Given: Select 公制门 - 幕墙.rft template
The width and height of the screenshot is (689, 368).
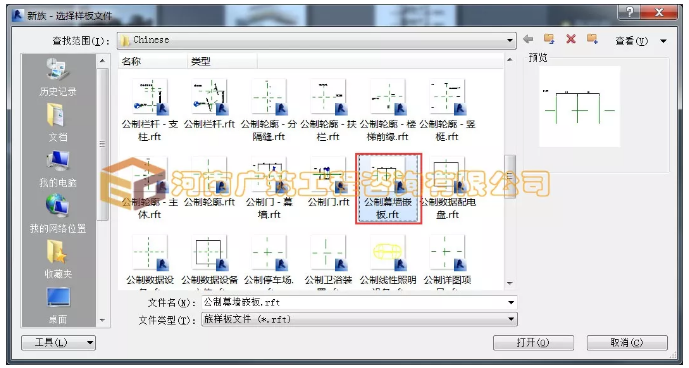Looking at the screenshot, I should click(x=268, y=188).
